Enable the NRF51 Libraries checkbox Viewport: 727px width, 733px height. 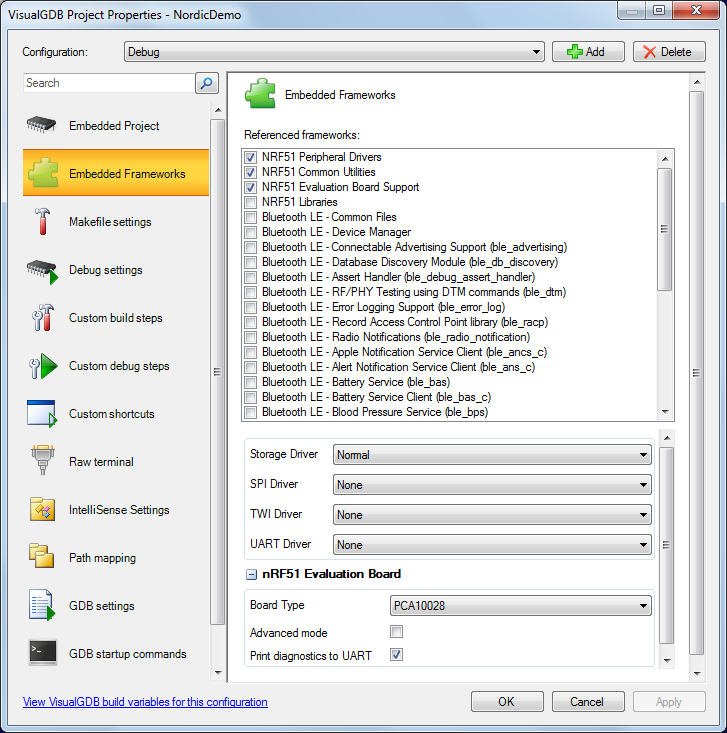[x=251, y=202]
